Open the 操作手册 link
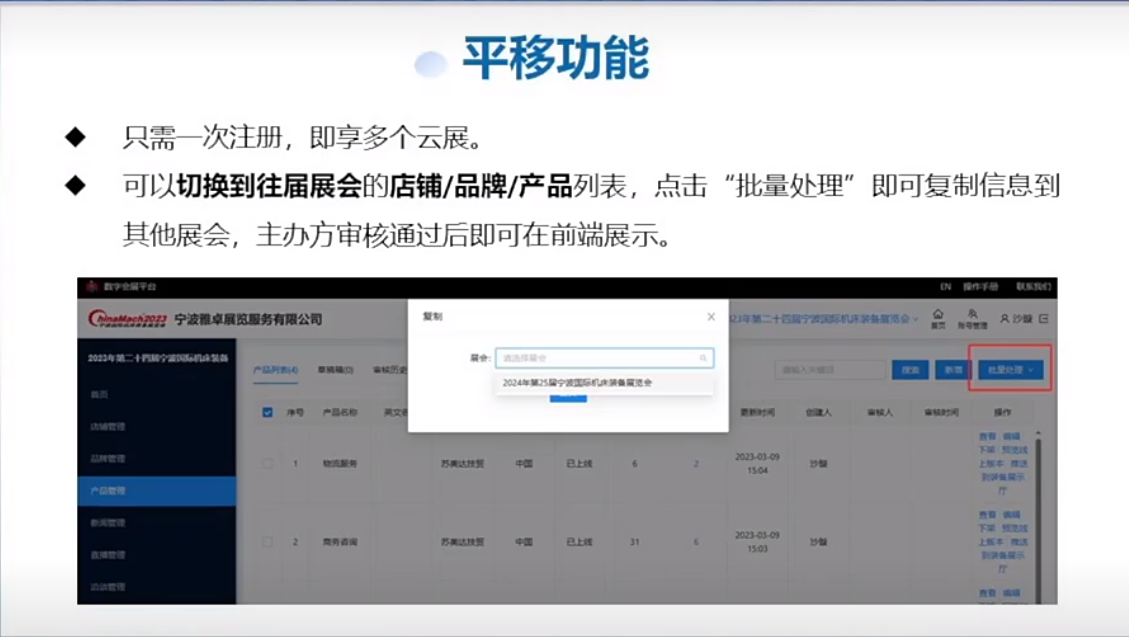This screenshot has width=1129, height=637. pyautogui.click(x=981, y=286)
